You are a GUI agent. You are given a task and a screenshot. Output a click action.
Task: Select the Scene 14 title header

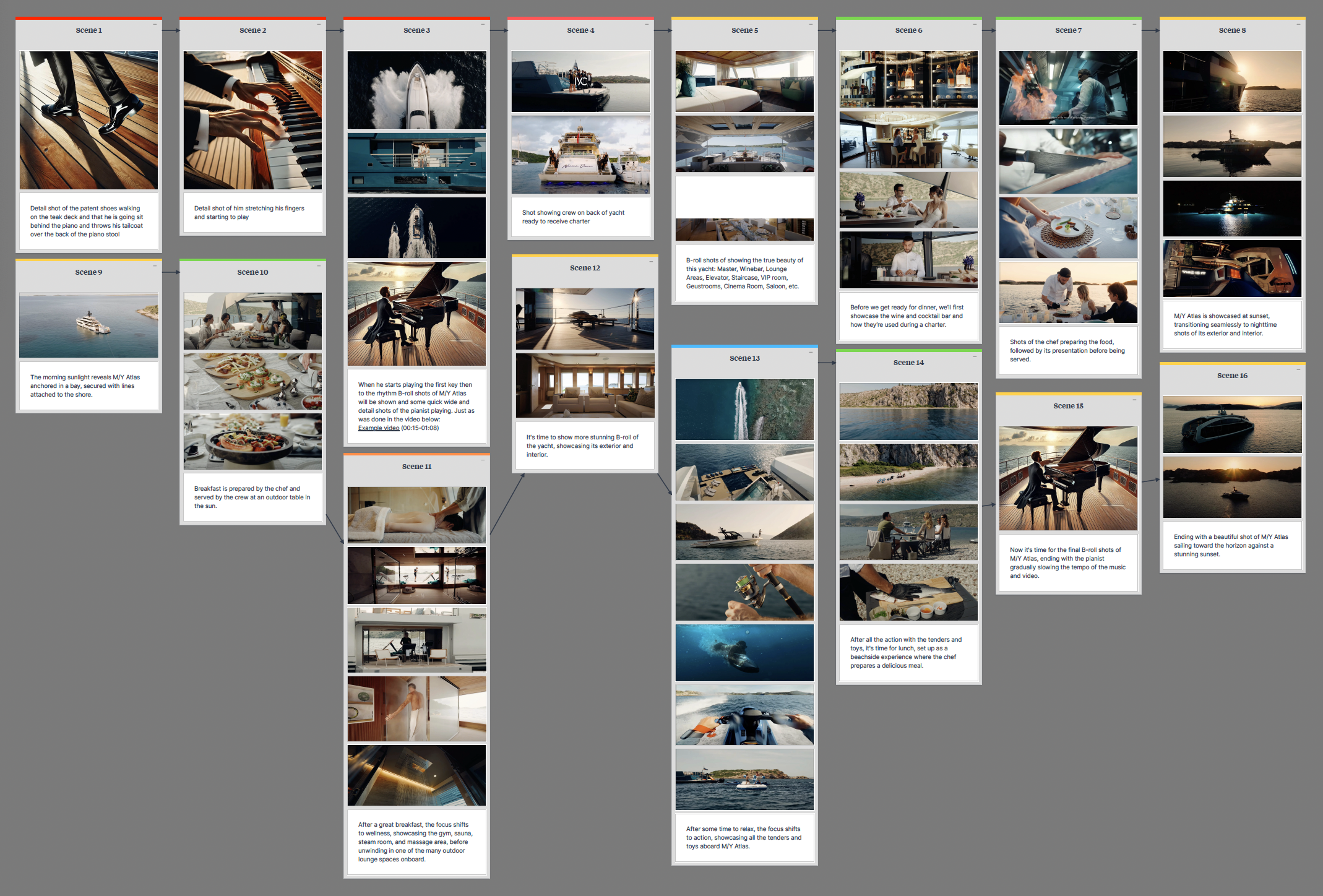click(x=908, y=362)
